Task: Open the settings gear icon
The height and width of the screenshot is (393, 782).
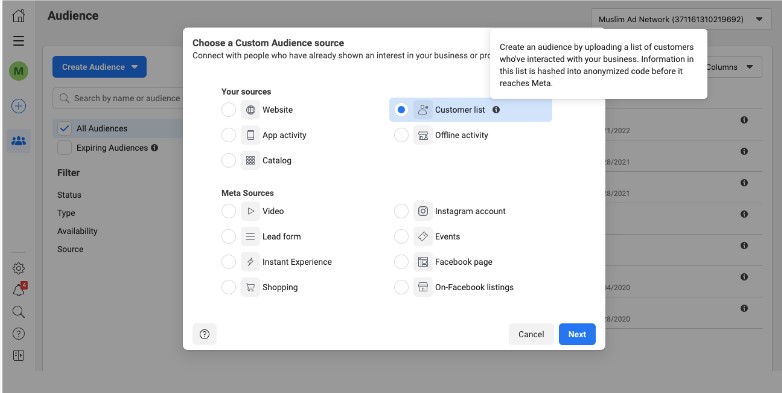Action: [x=18, y=268]
